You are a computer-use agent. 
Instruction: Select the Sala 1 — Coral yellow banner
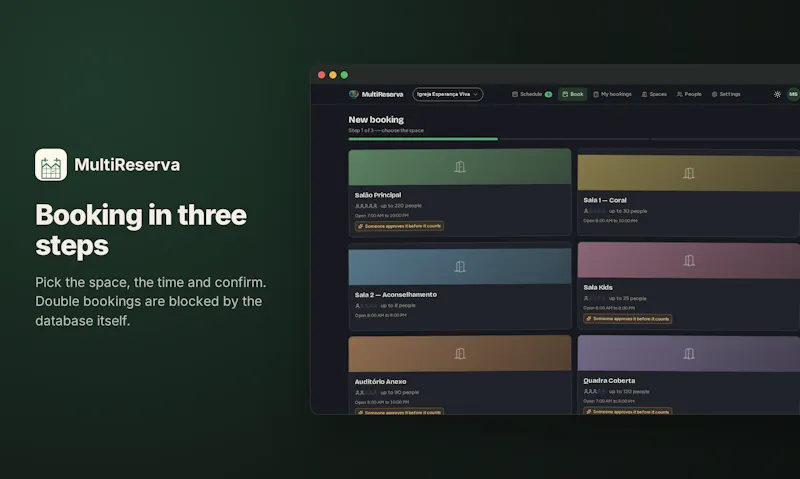point(689,172)
